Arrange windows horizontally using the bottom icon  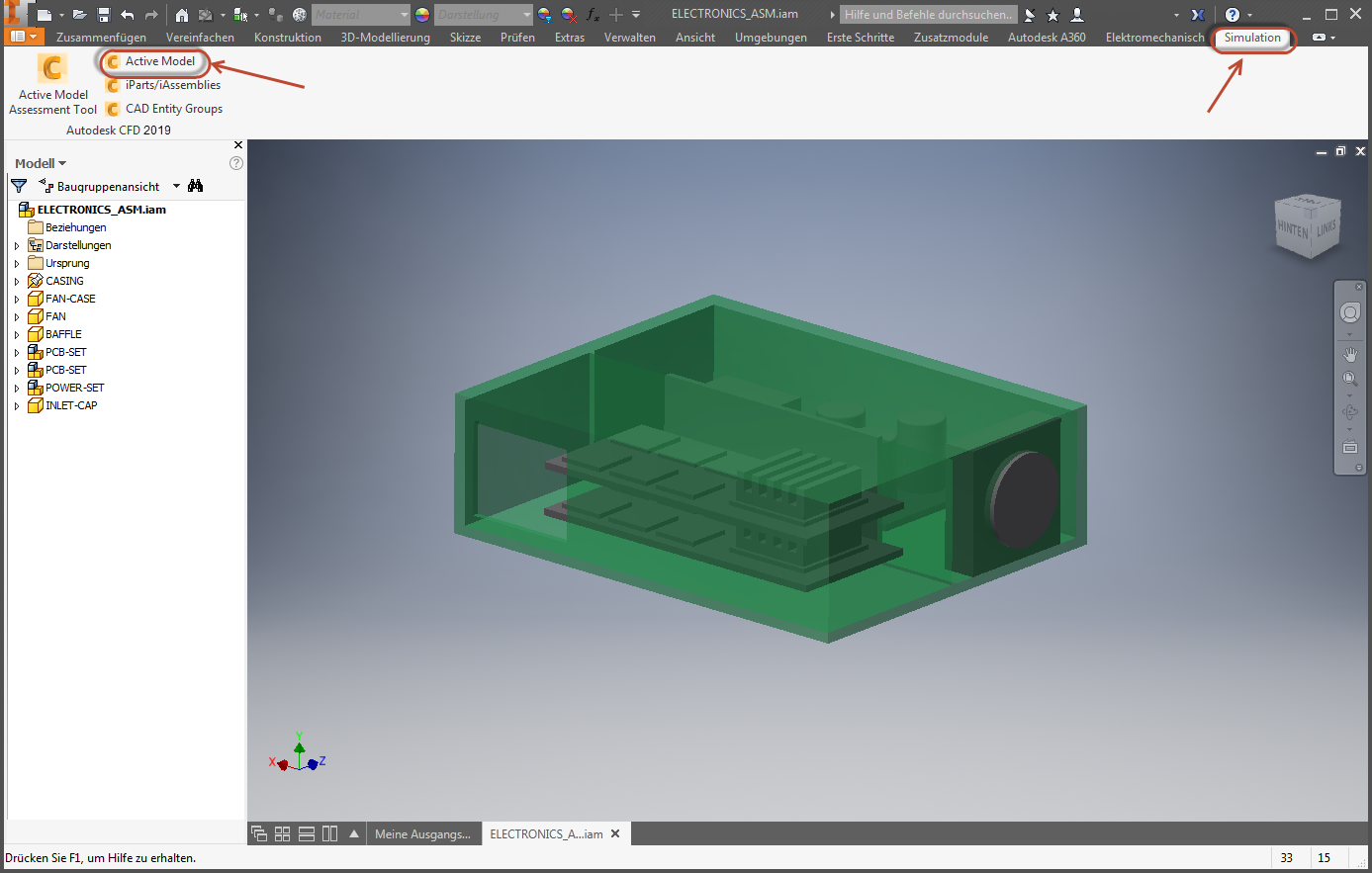click(307, 833)
